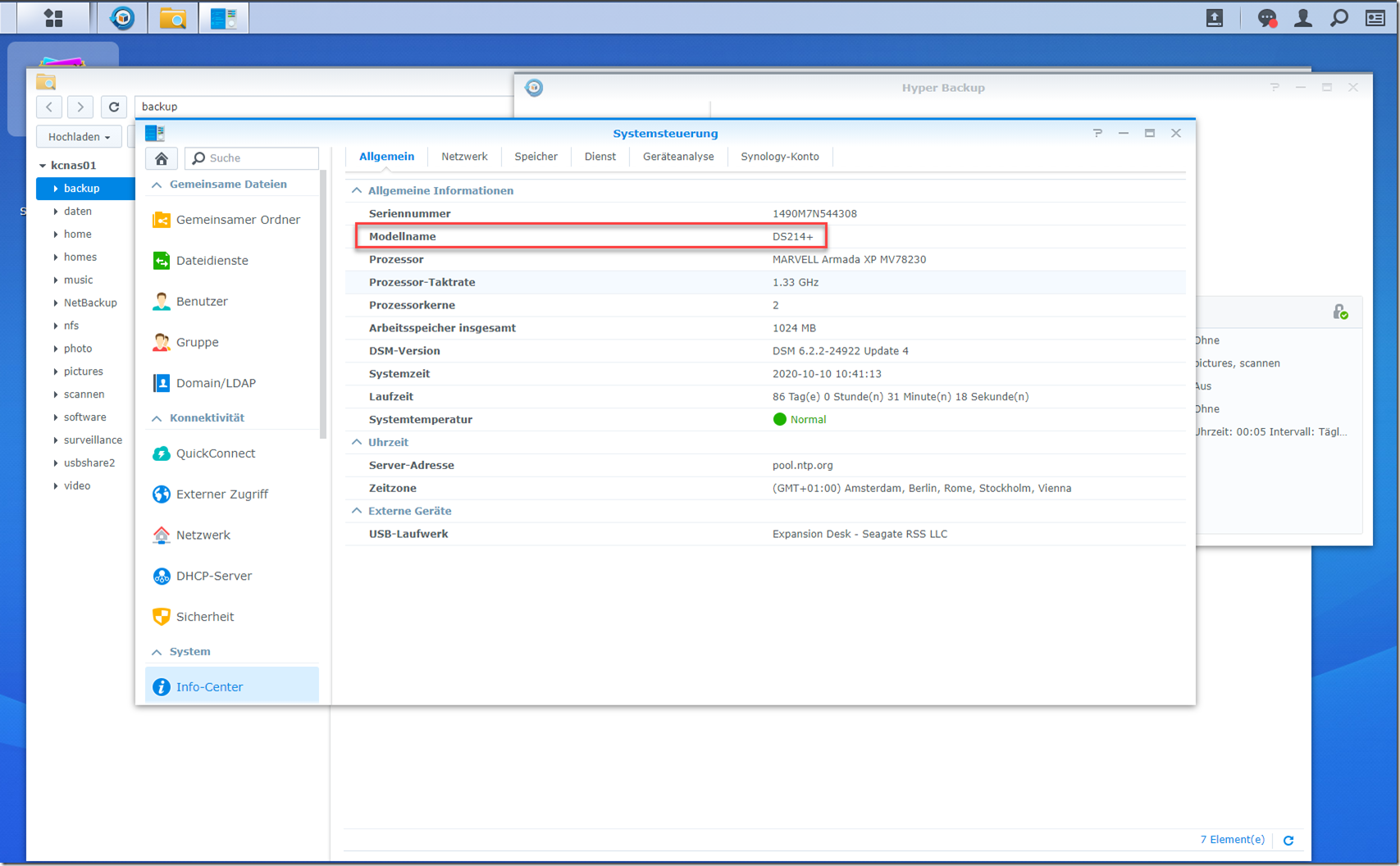1400x866 pixels.
Task: Switch to the Geräteanalyse tab
Action: [678, 157]
